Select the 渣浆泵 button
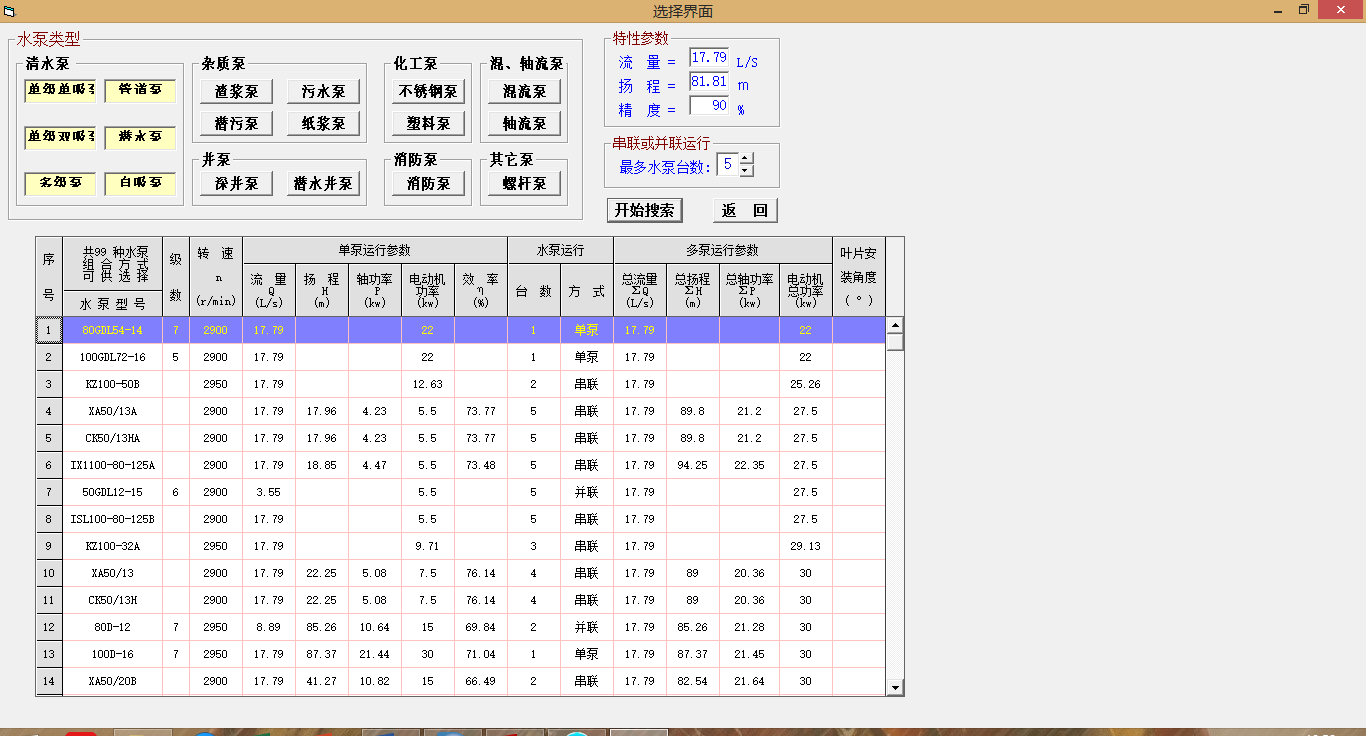The height and width of the screenshot is (736, 1366). (236, 91)
